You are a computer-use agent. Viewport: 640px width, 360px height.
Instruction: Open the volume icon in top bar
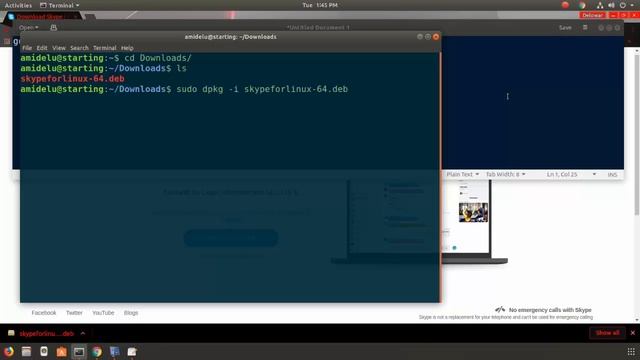(611, 5)
